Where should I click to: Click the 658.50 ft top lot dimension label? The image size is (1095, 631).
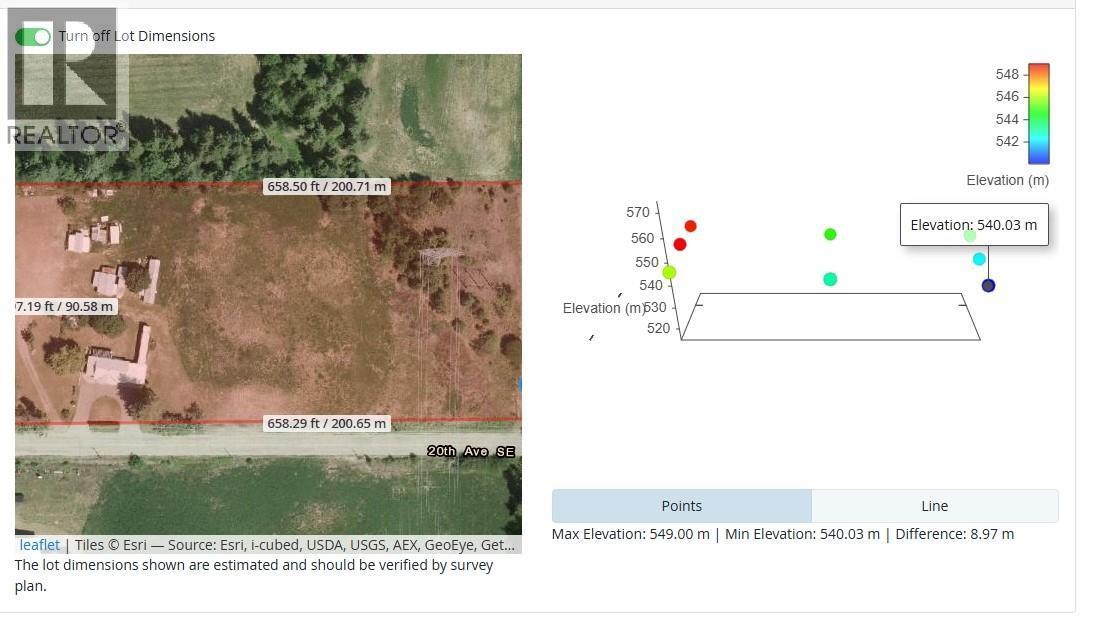tap(327, 186)
